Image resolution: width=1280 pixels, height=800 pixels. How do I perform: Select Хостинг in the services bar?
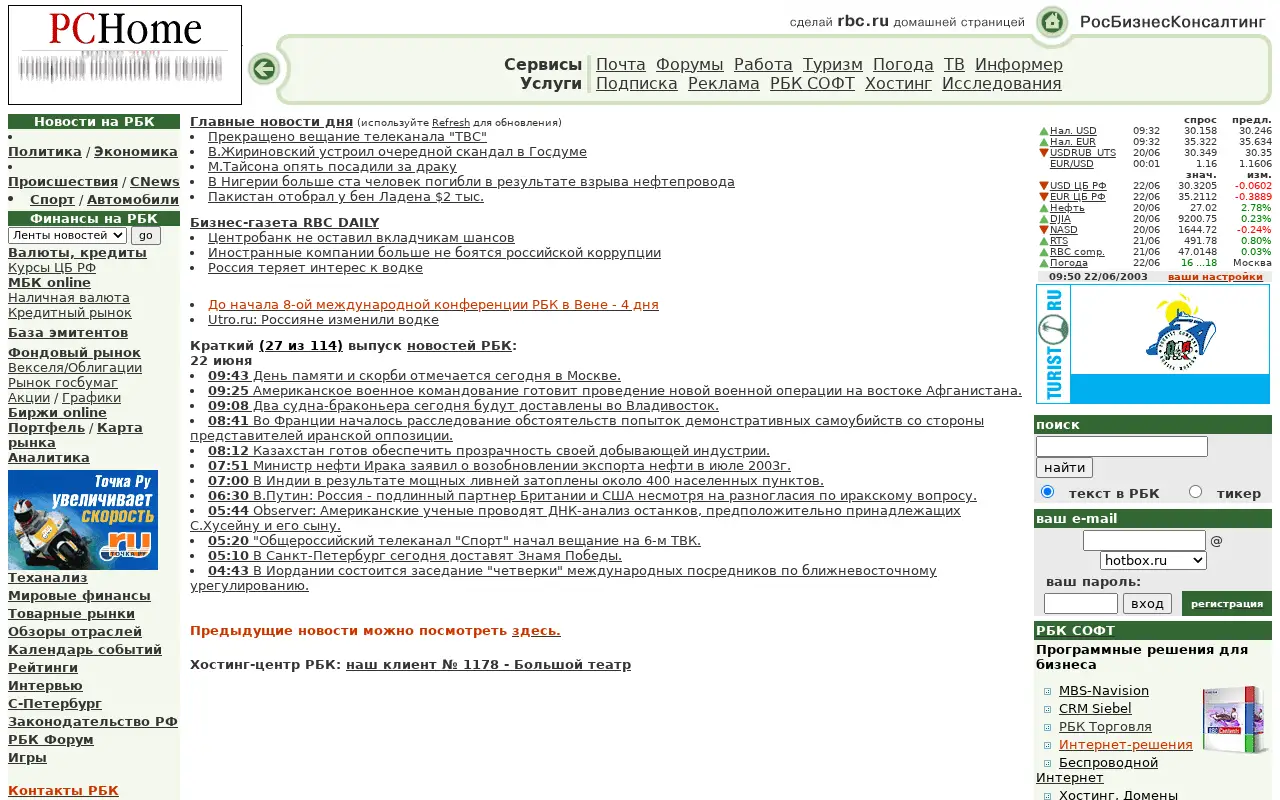[x=898, y=83]
